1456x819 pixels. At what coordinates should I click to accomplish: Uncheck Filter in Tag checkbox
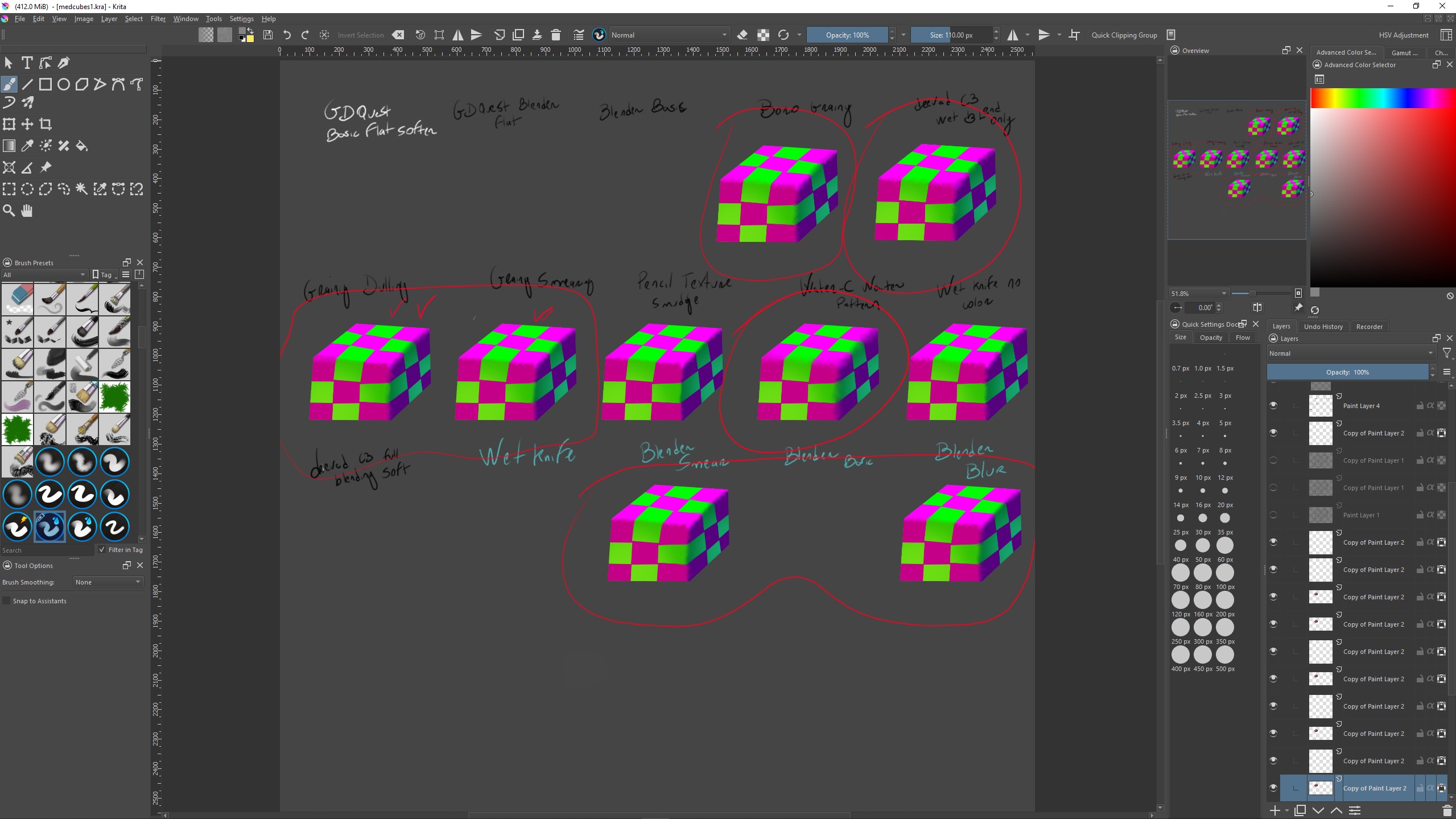[102, 550]
